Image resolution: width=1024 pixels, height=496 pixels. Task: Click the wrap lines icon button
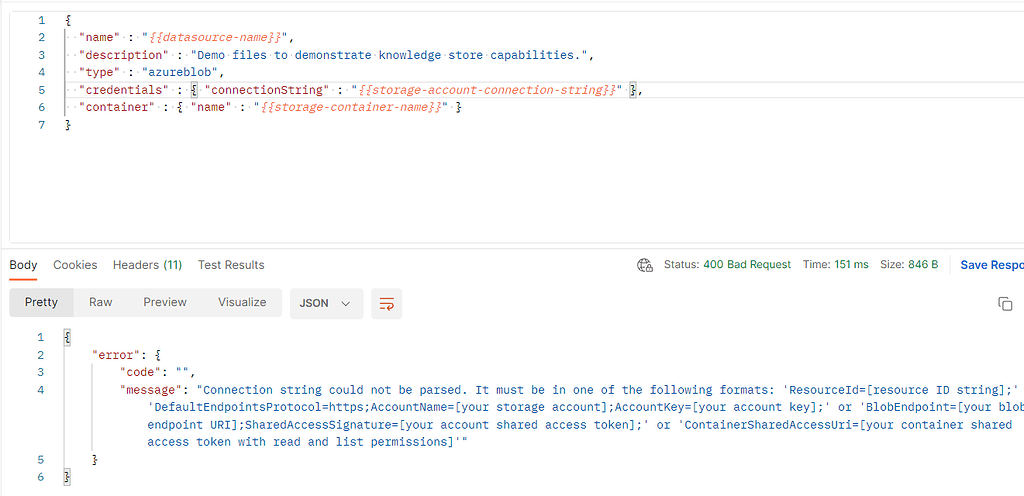pos(387,303)
